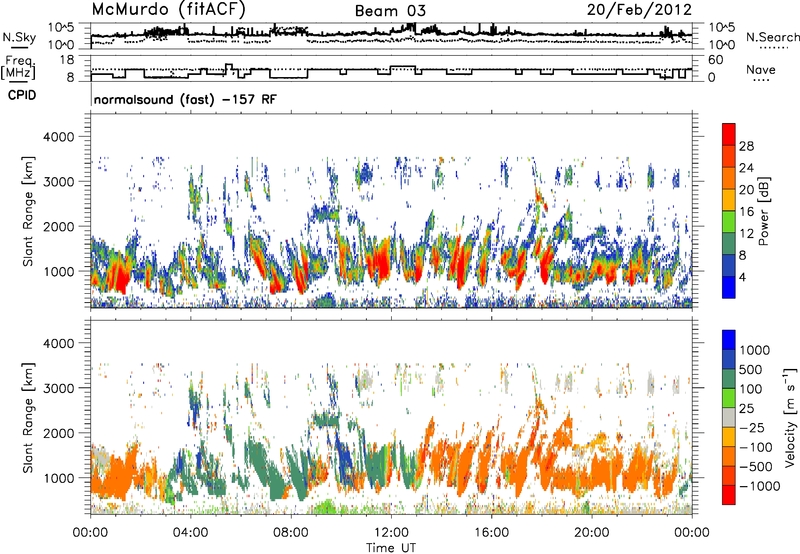Click the CPID label
800x554 pixels.
tap(22, 95)
